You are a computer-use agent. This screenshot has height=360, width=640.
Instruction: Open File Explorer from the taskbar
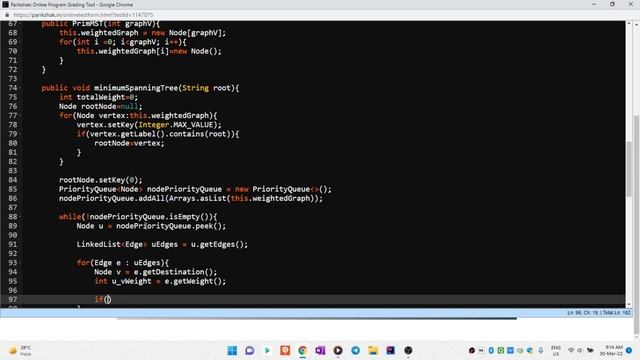373,350
